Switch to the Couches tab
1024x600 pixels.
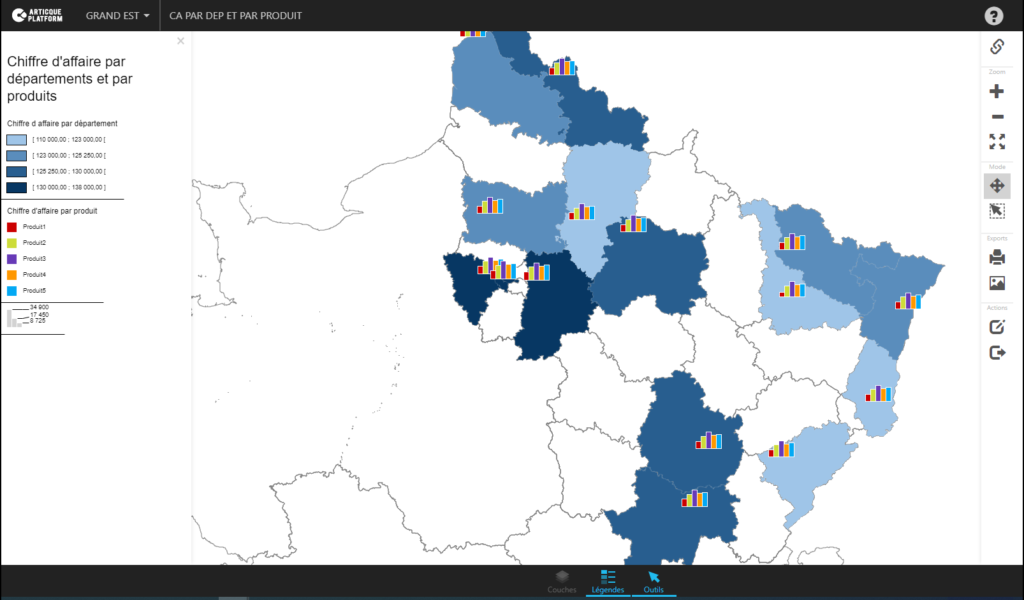pos(562,583)
